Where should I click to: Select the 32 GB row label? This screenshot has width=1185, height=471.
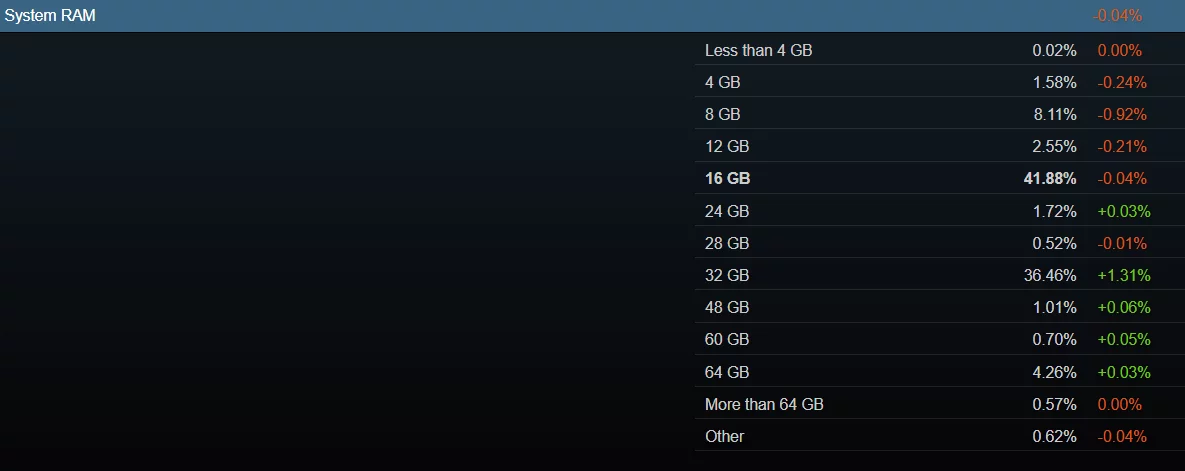[x=727, y=275]
